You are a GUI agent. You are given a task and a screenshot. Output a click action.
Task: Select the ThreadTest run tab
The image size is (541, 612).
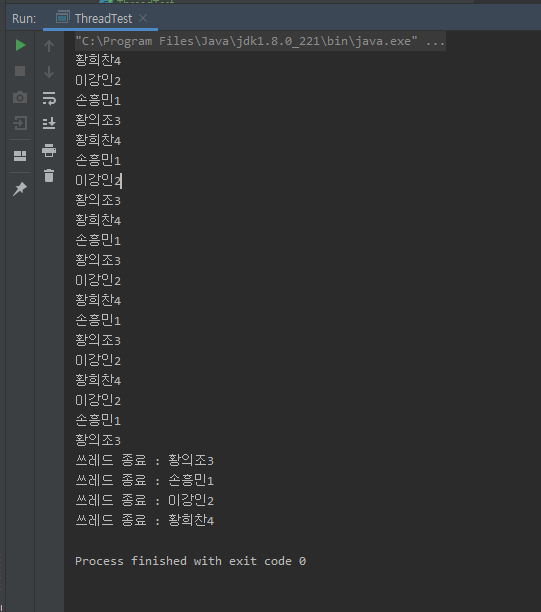pyautogui.click(x=100, y=18)
